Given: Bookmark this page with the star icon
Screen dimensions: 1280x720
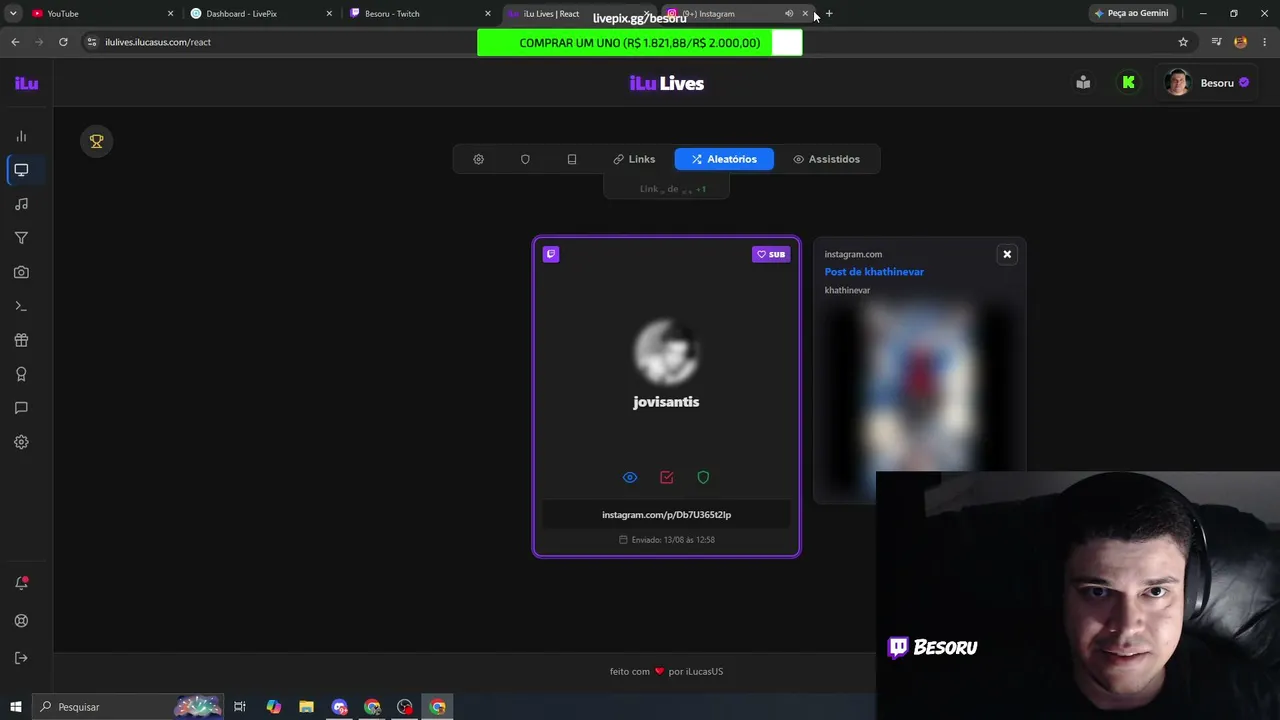Looking at the screenshot, I should [1183, 42].
